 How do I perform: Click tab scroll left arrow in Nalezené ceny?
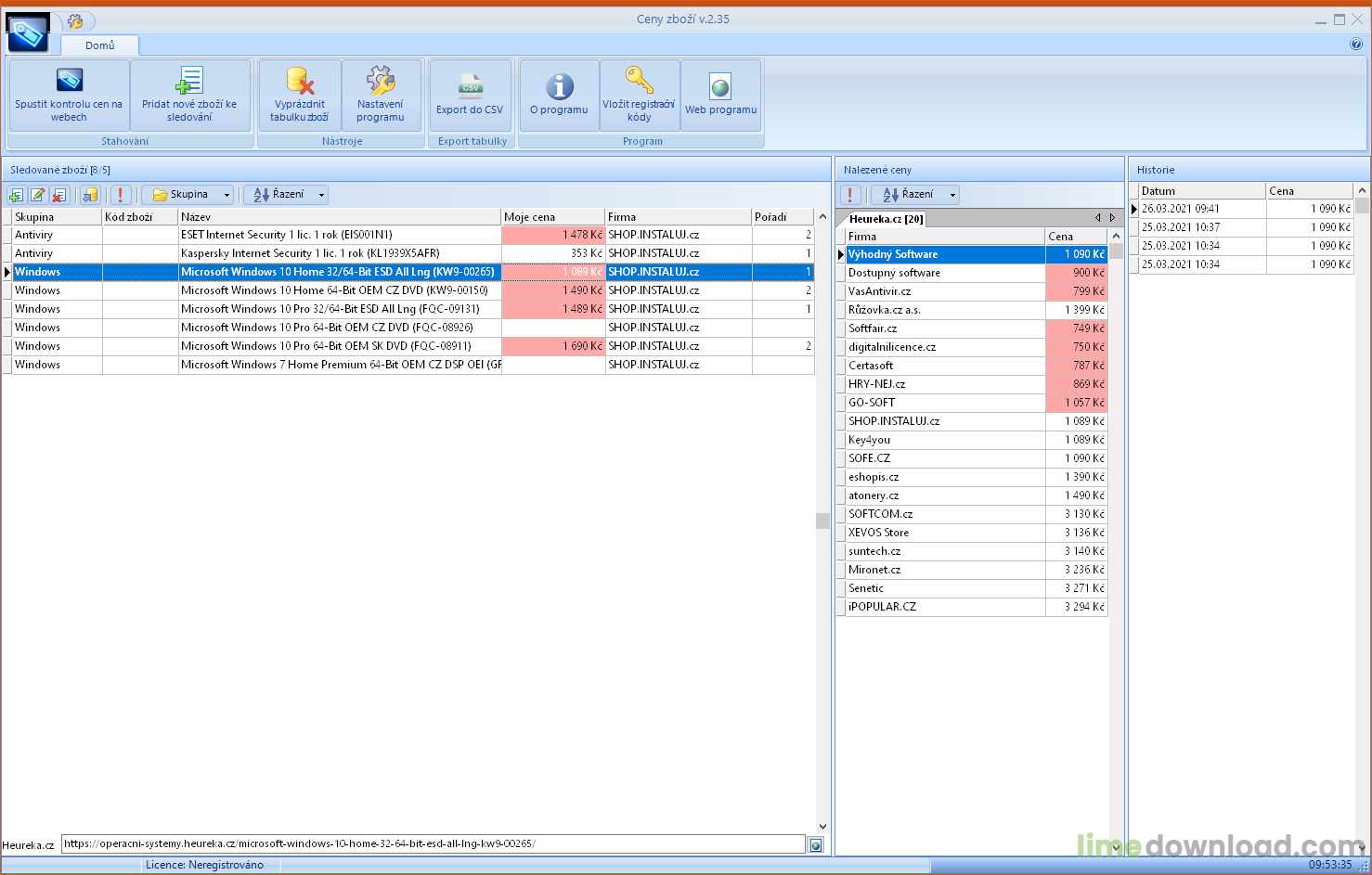1097,218
